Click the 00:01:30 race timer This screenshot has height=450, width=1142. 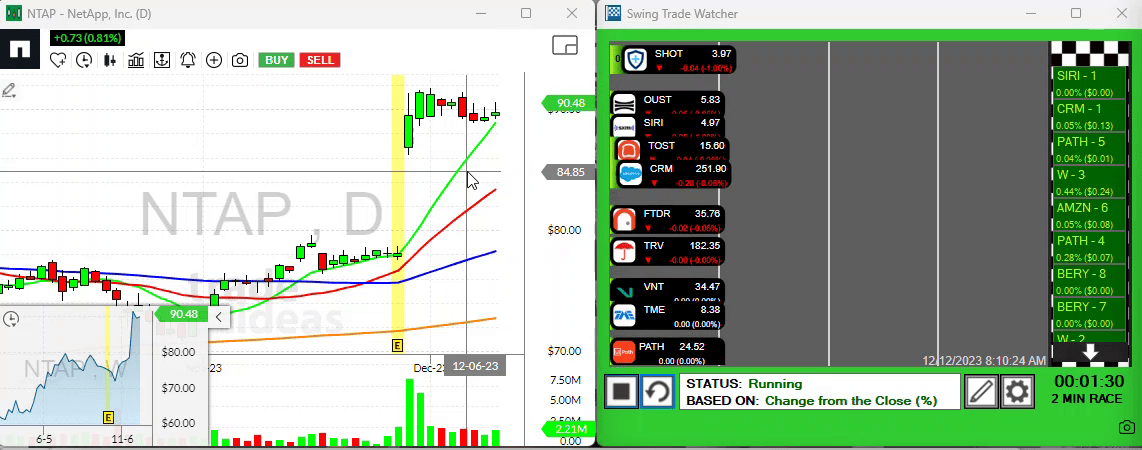pyautogui.click(x=1090, y=381)
